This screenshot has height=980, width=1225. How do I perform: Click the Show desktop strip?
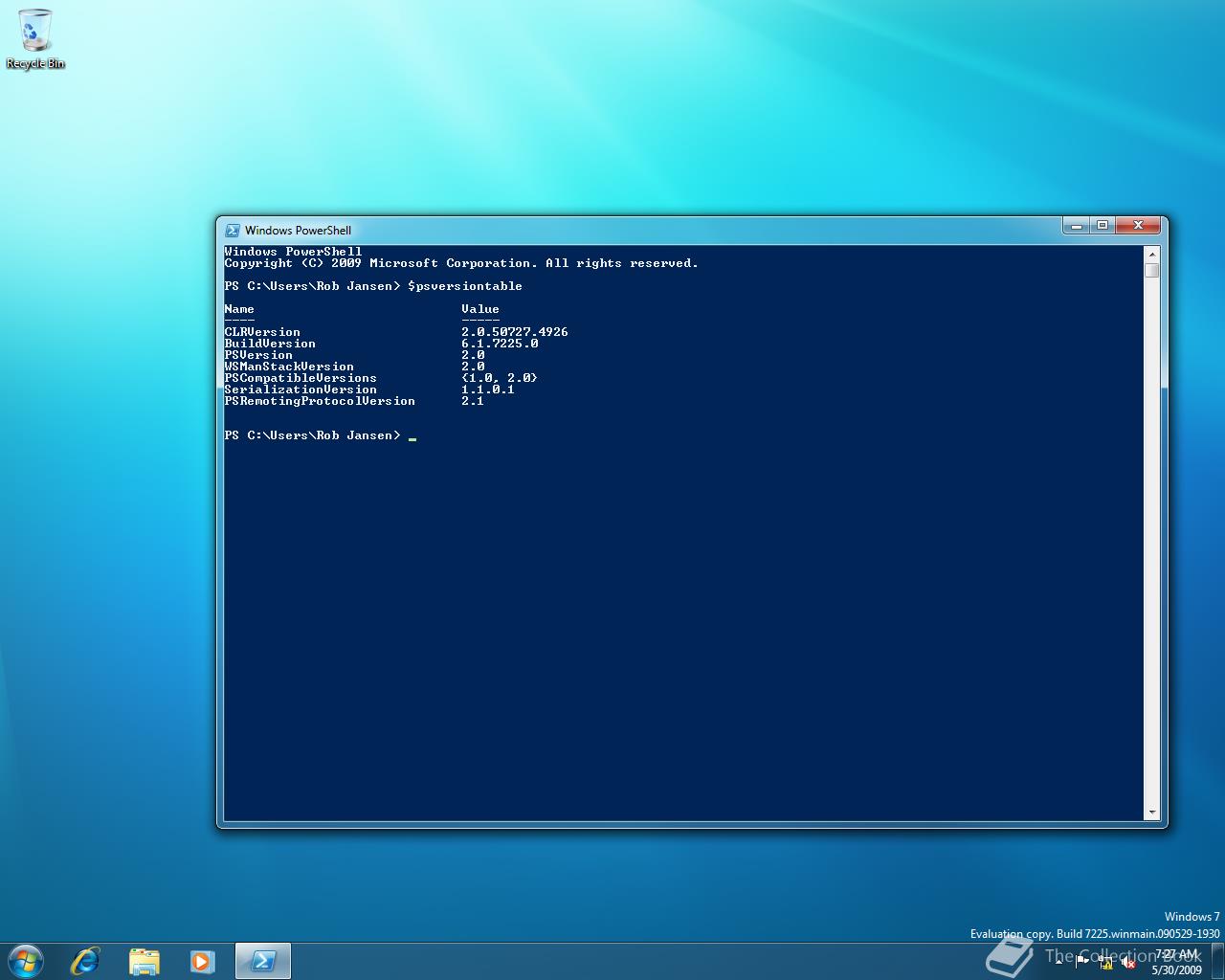coord(1217,961)
